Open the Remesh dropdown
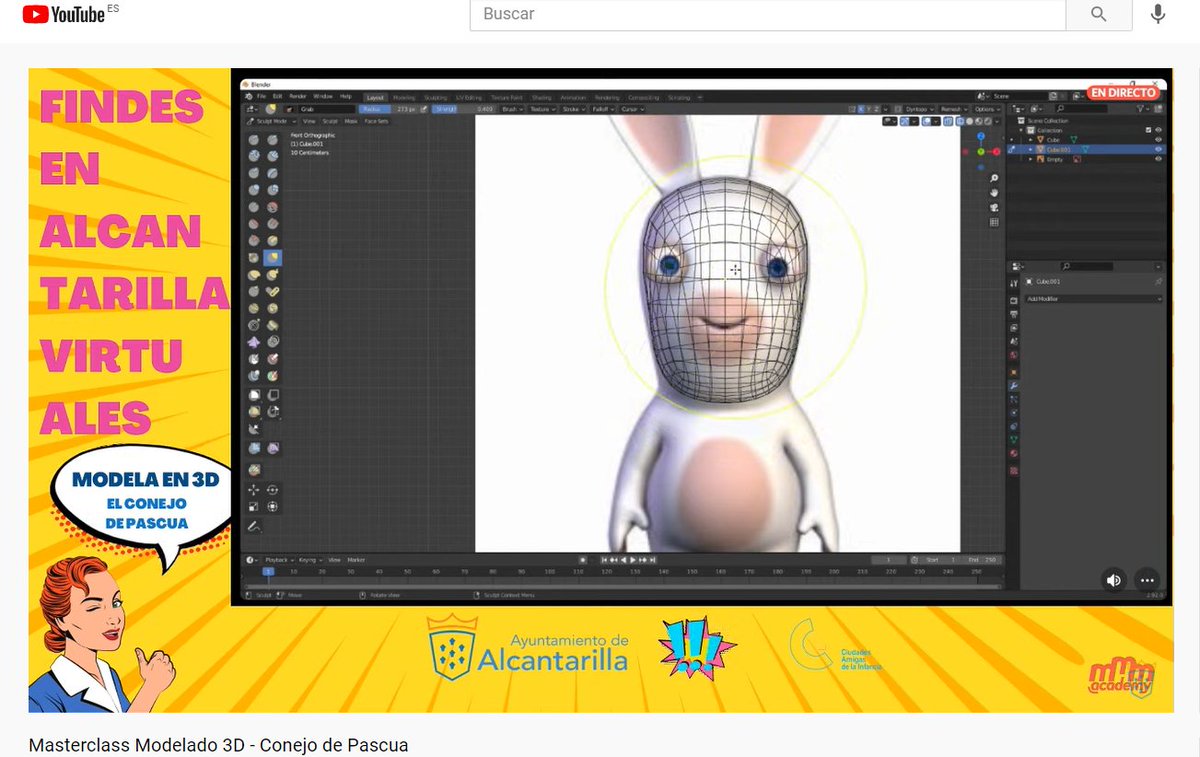 point(954,108)
